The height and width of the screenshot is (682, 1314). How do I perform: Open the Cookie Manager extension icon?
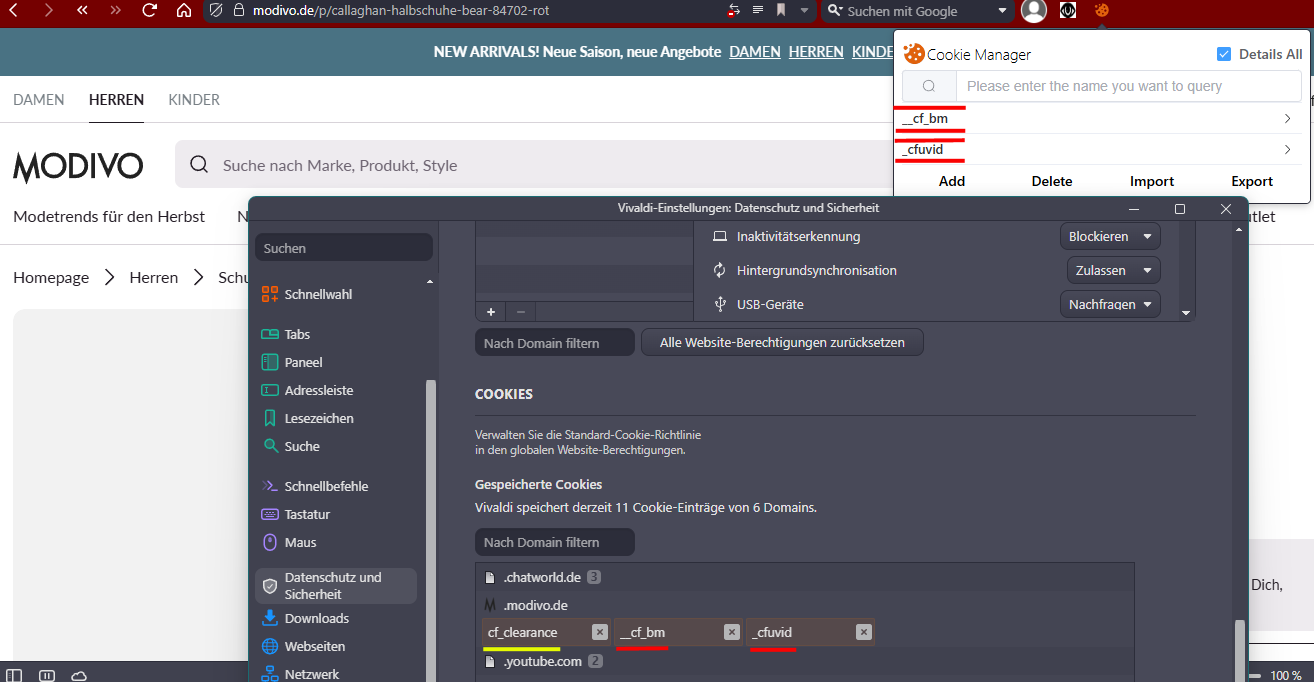(x=1101, y=10)
